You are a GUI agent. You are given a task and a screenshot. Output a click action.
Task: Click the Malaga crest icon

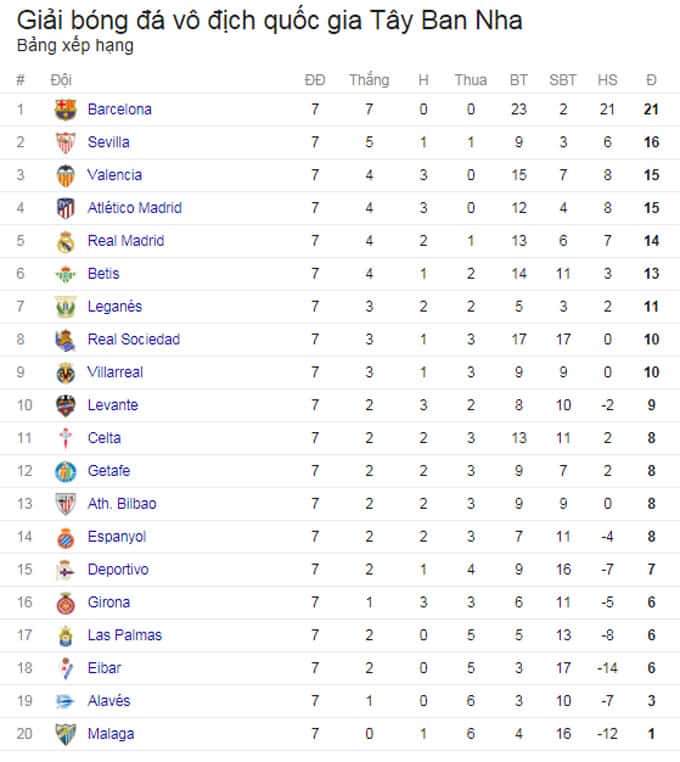(x=66, y=734)
